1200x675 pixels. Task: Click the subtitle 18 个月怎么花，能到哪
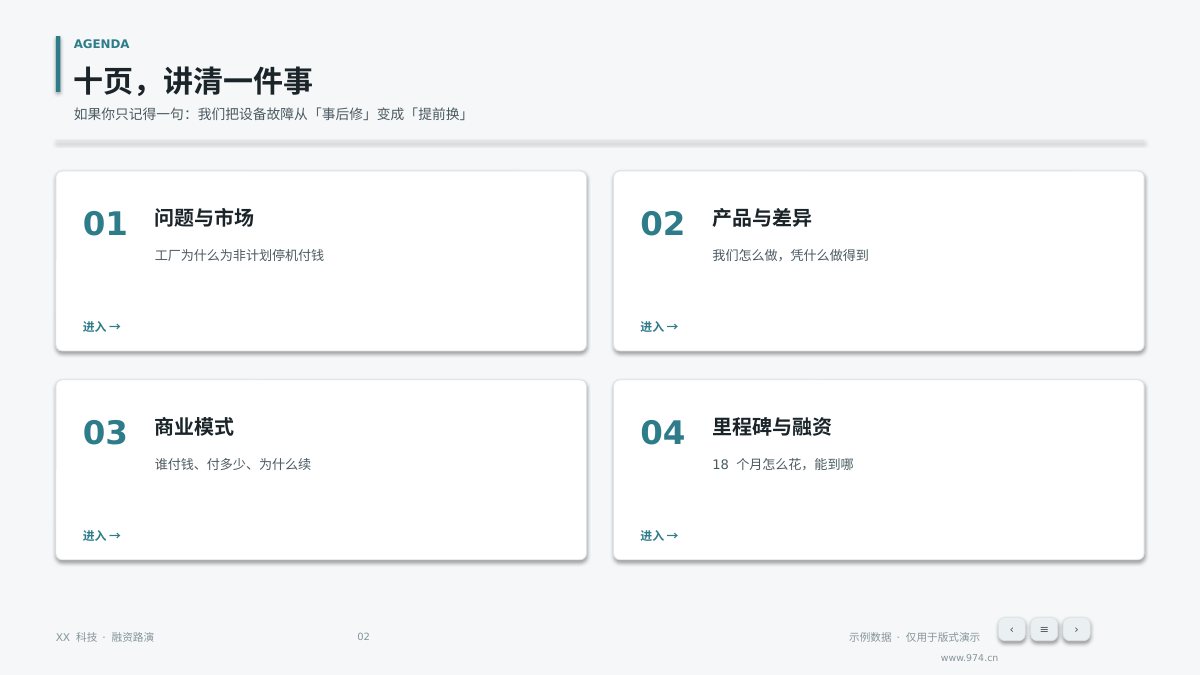(783, 464)
